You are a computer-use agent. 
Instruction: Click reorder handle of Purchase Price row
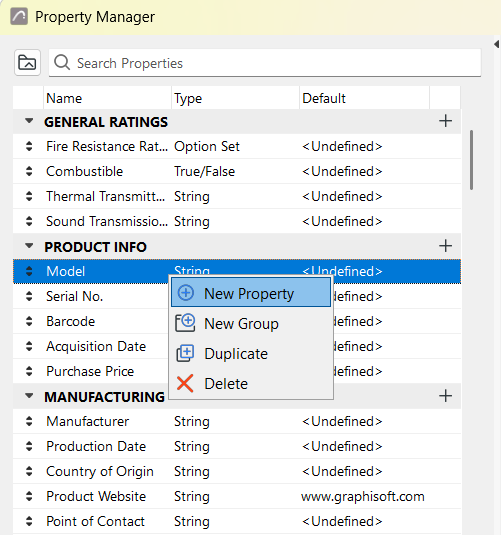29,371
